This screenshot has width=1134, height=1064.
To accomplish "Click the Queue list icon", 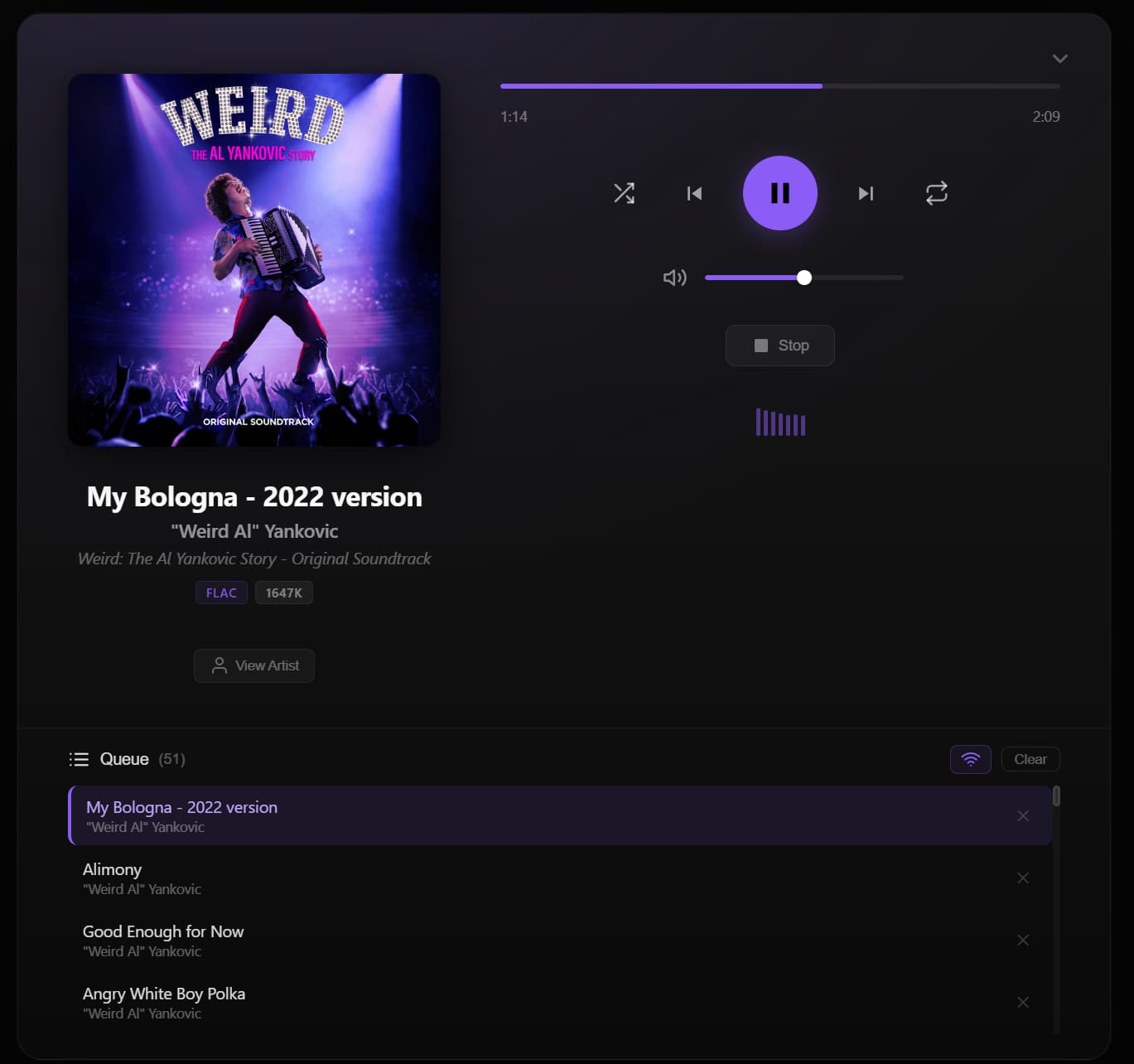I will pyautogui.click(x=79, y=759).
